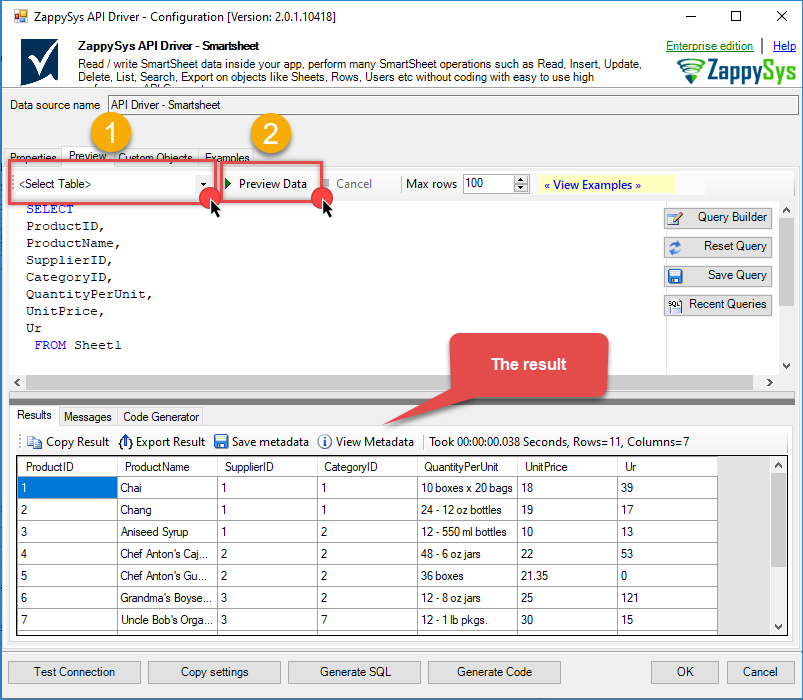Viewport: 803px width, 700px height.
Task: Click the Recent Queries SQL icon
Action: click(x=675, y=306)
